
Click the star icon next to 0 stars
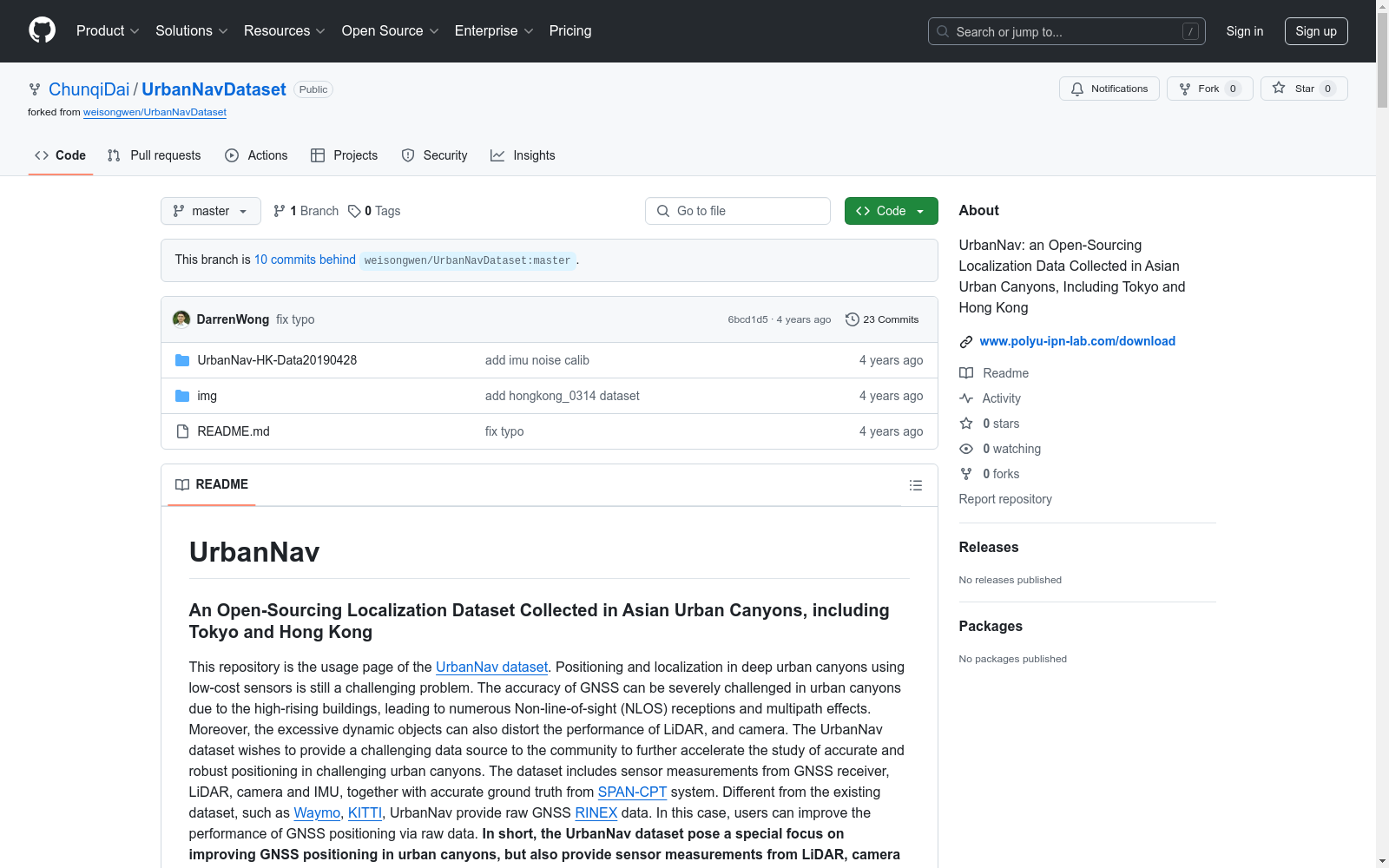coord(966,424)
